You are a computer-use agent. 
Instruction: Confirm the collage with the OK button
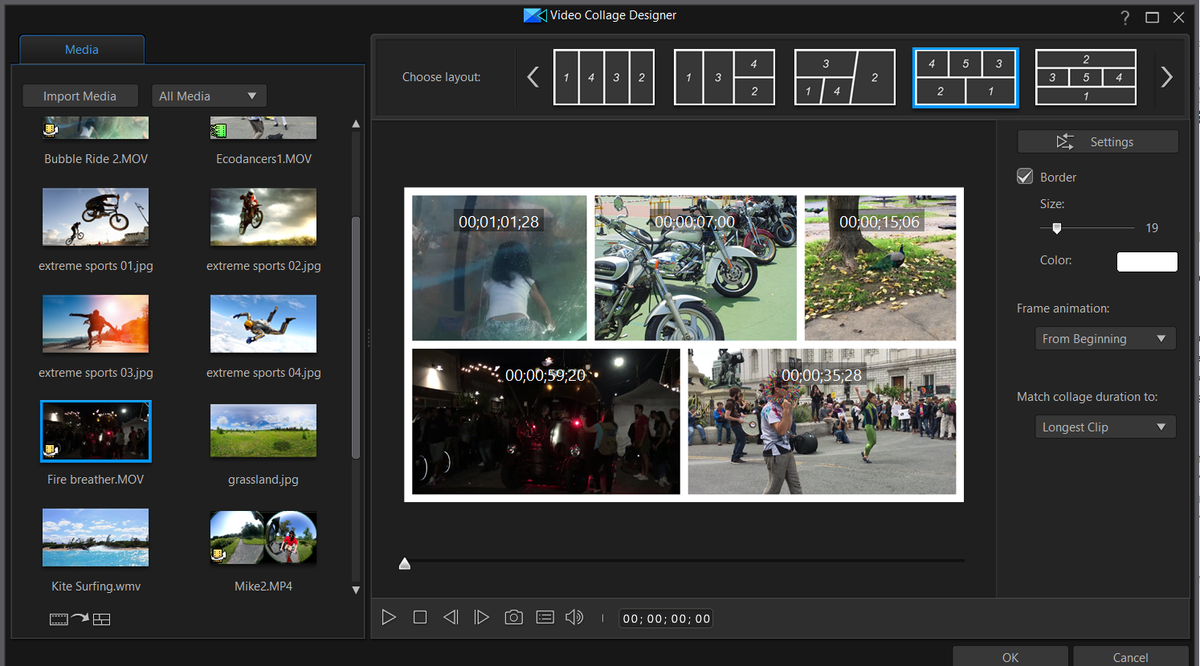[1008, 656]
